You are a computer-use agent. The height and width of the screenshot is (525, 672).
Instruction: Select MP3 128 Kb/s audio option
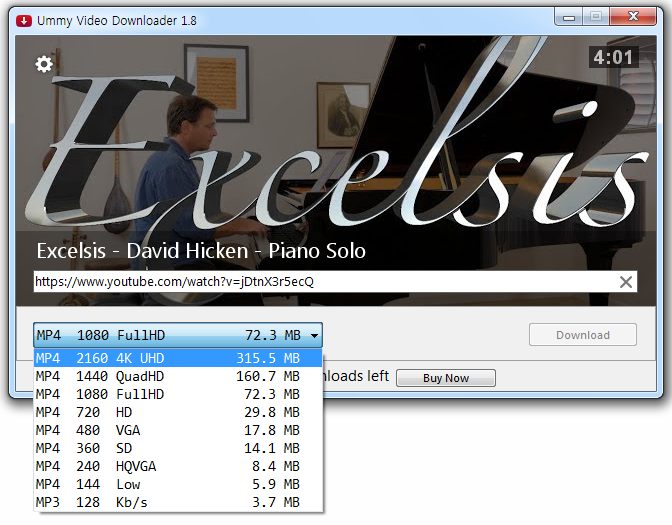(178, 502)
